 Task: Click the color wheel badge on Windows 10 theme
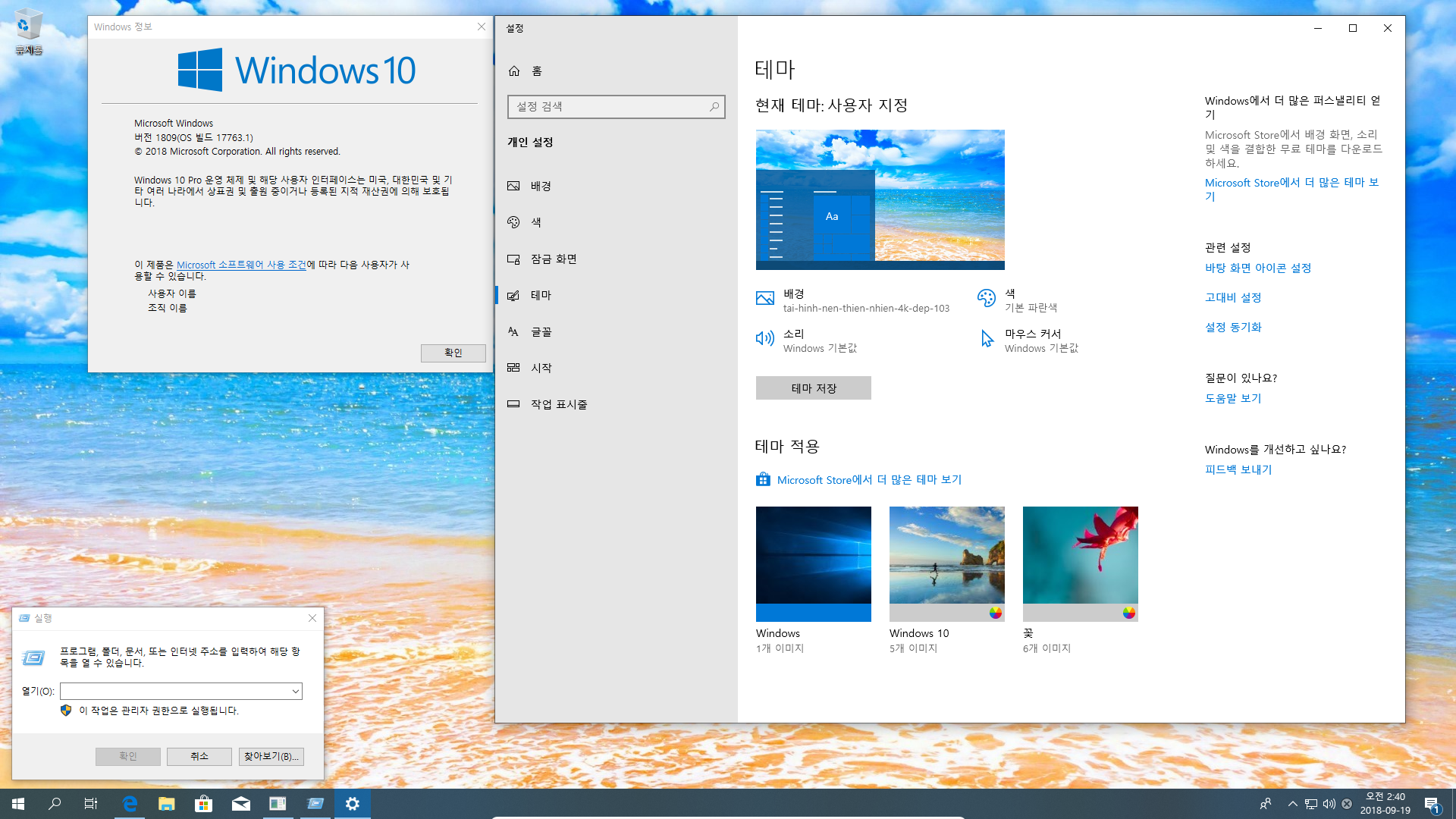pos(996,613)
